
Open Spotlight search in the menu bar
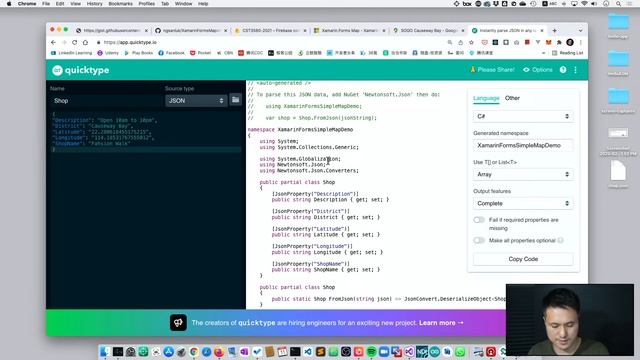pyautogui.click(x=619, y=4)
